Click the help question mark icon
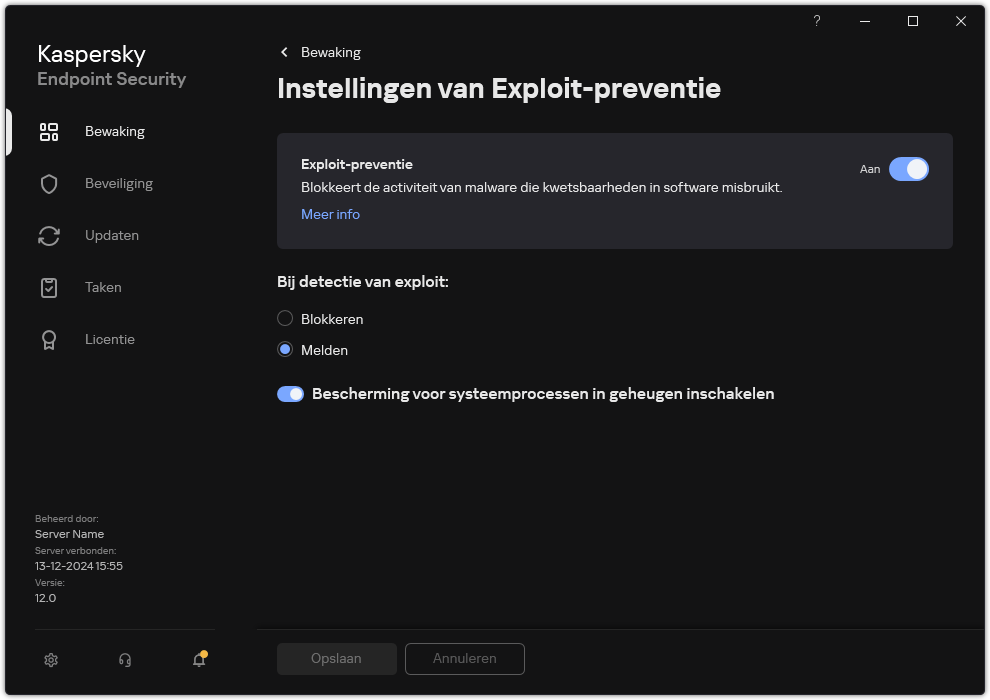Screen dimensions: 990x700 point(816,21)
